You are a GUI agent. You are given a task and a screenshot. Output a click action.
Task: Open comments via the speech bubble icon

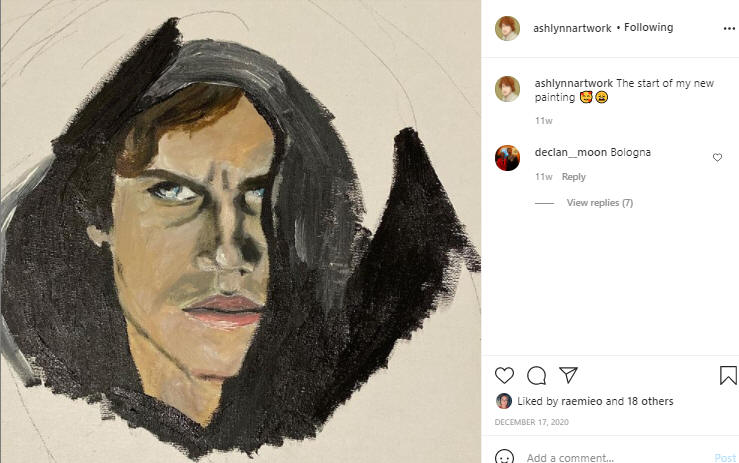536,376
